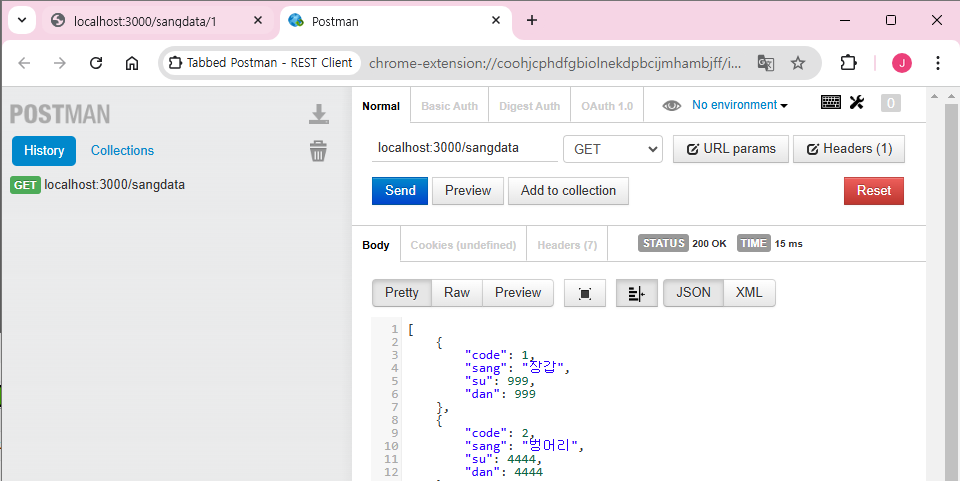Click the "sang": "벙어리" line

click(x=525, y=446)
